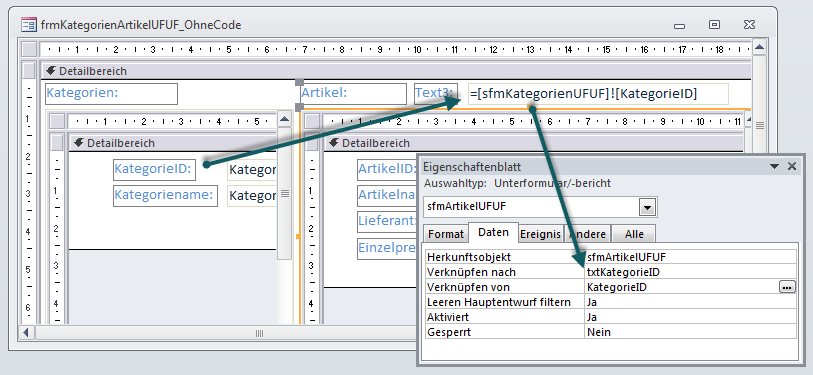Viewport: 813px width, 375px height.
Task: Click the main form vertical scrollbar thumb
Action: [760, 126]
